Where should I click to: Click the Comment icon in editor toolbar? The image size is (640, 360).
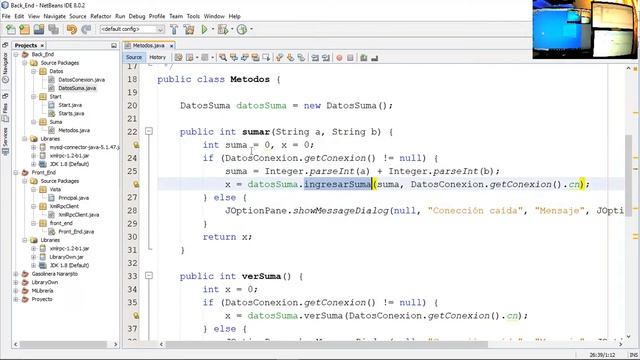coord(364,58)
